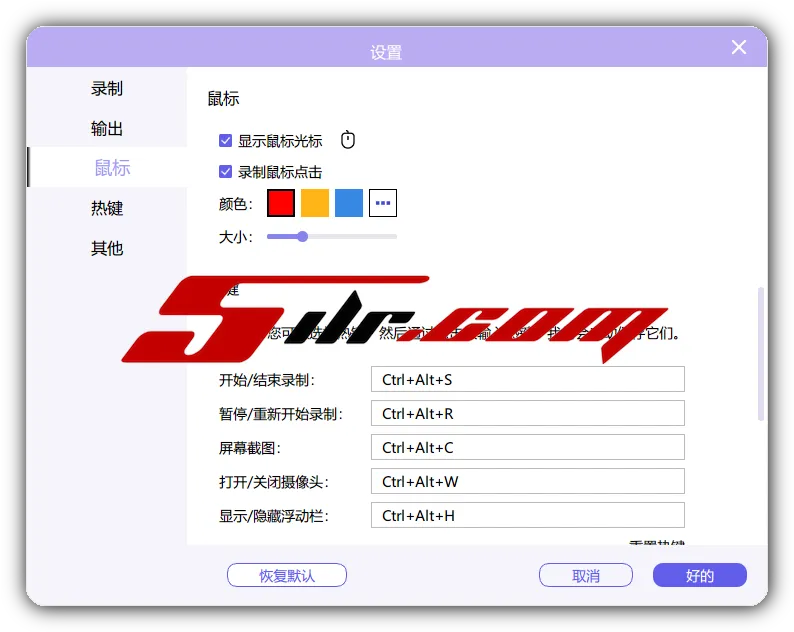This screenshot has width=794, height=632.
Task: Click the mouse cursor style icon
Action: click(348, 140)
